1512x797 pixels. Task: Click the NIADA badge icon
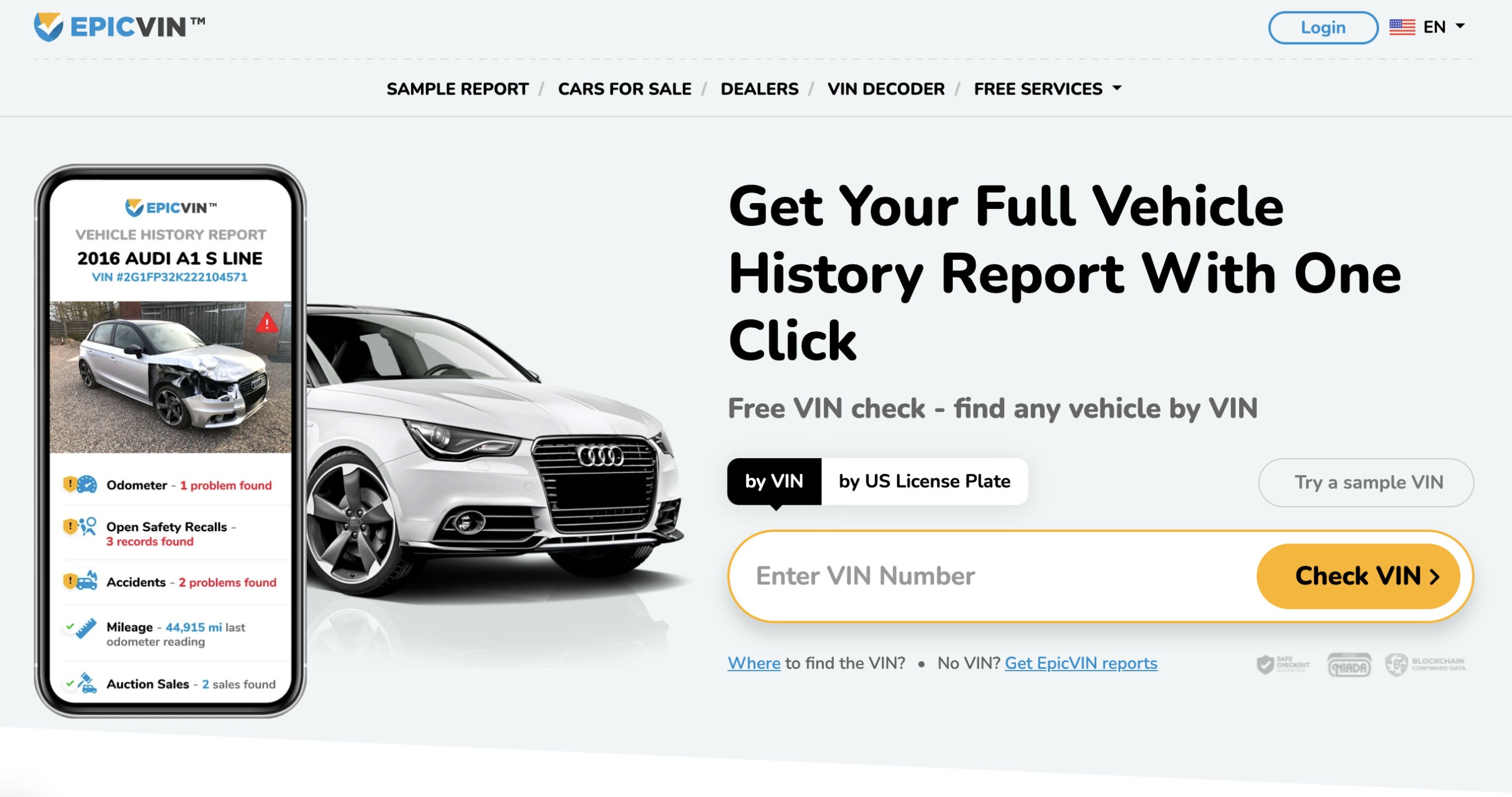[x=1349, y=665]
